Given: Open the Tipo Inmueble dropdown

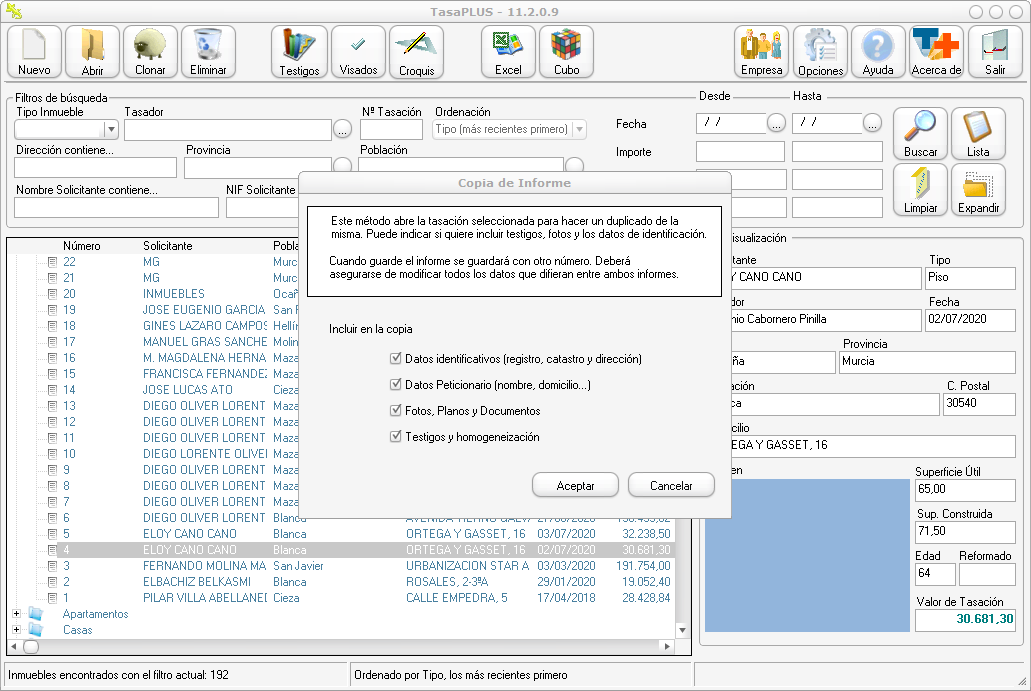Looking at the screenshot, I should pos(111,130).
